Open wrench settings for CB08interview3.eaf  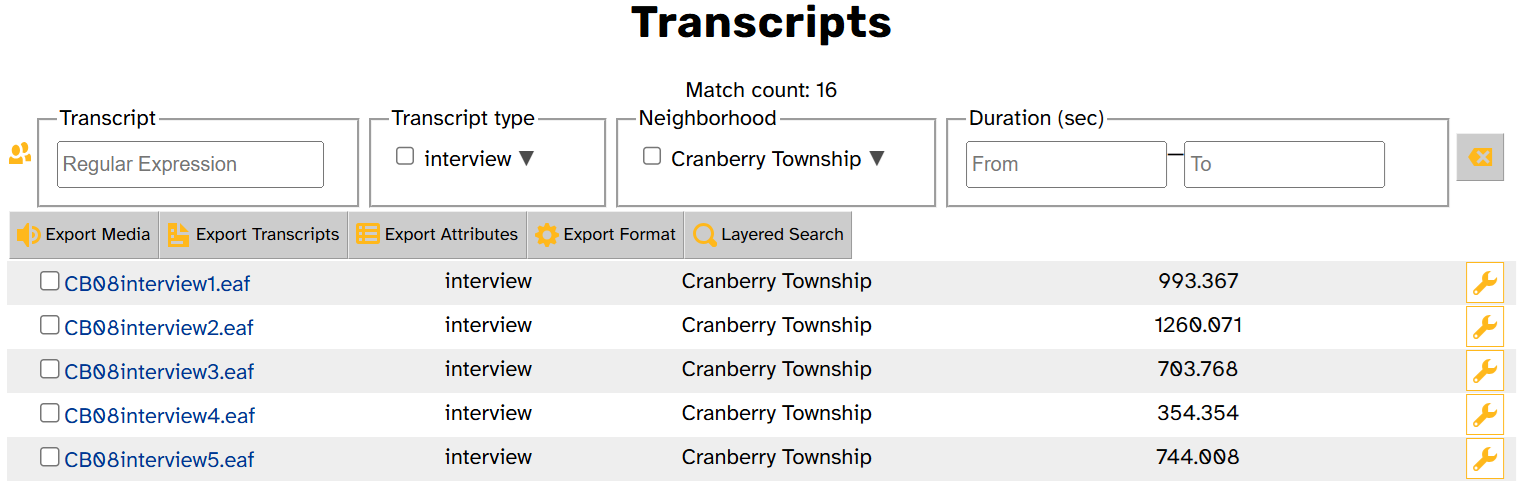(1485, 371)
